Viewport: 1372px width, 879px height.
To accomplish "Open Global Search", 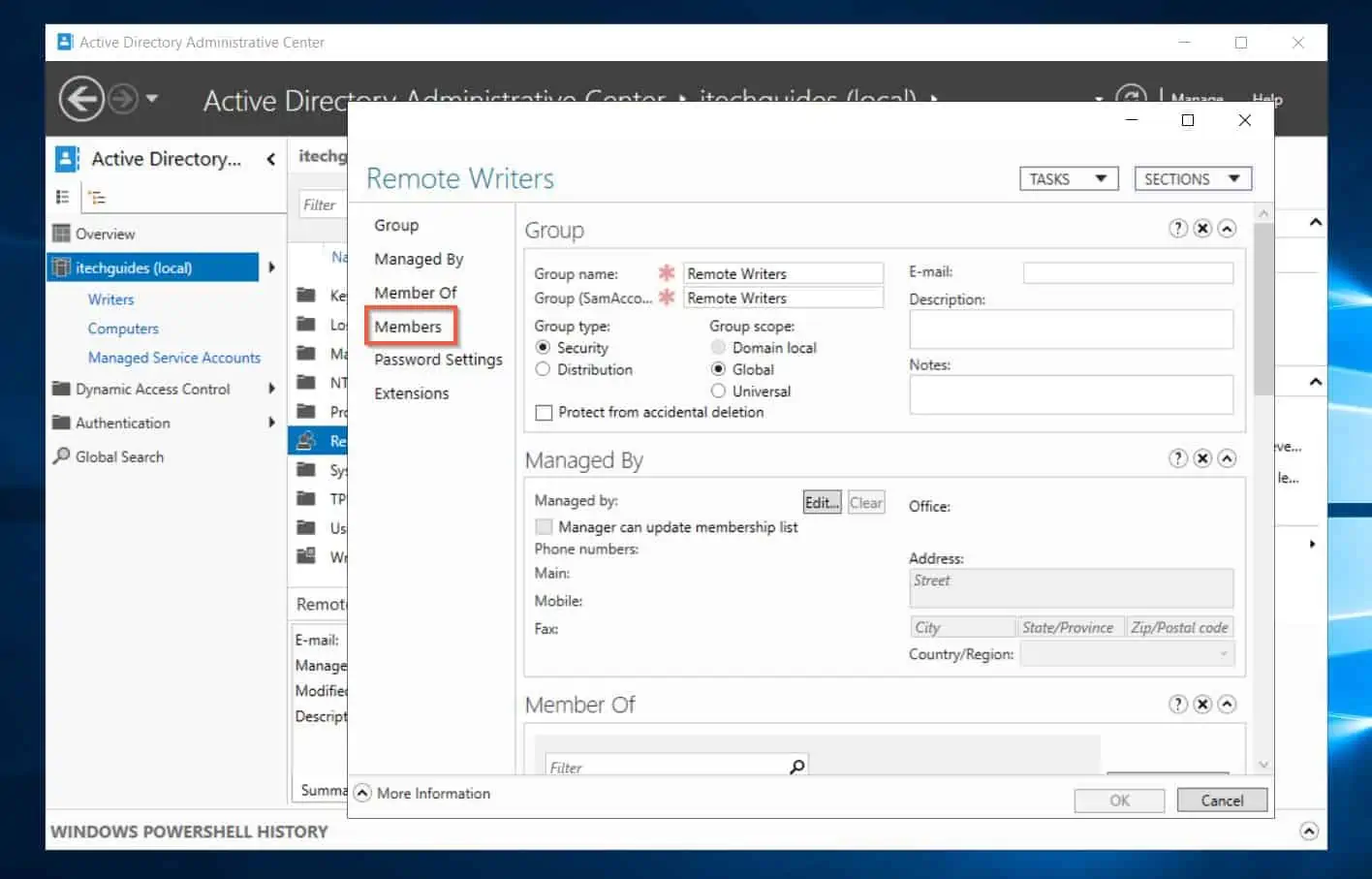I will pyautogui.click(x=119, y=456).
